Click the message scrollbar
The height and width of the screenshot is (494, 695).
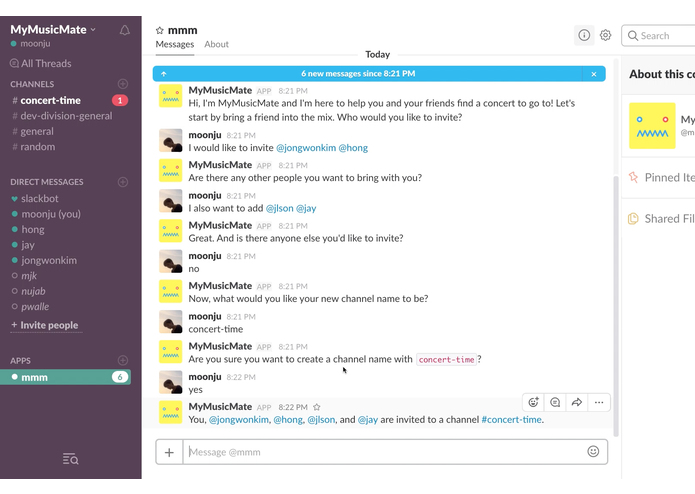click(x=615, y=306)
